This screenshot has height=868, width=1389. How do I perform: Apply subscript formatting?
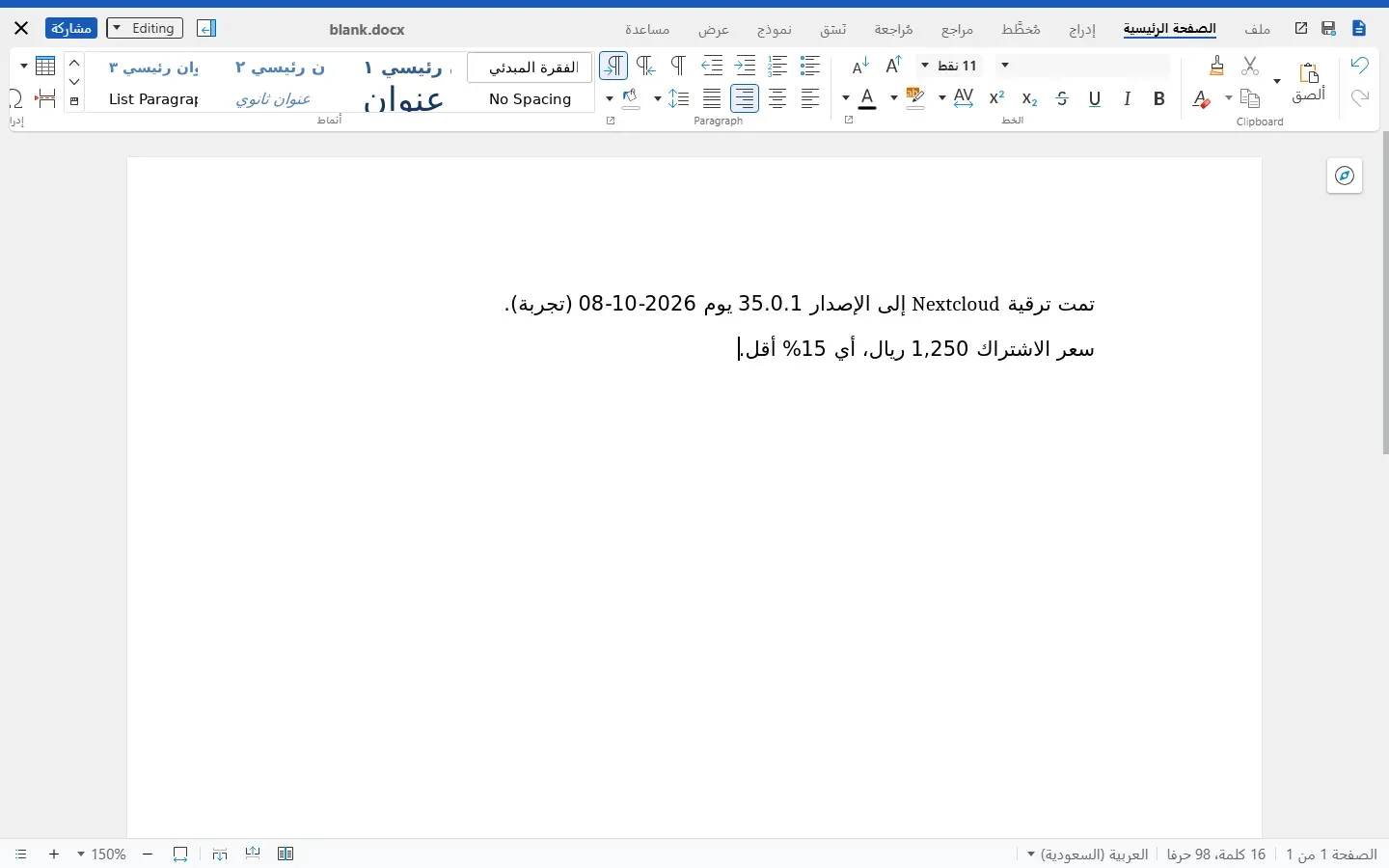click(1029, 98)
